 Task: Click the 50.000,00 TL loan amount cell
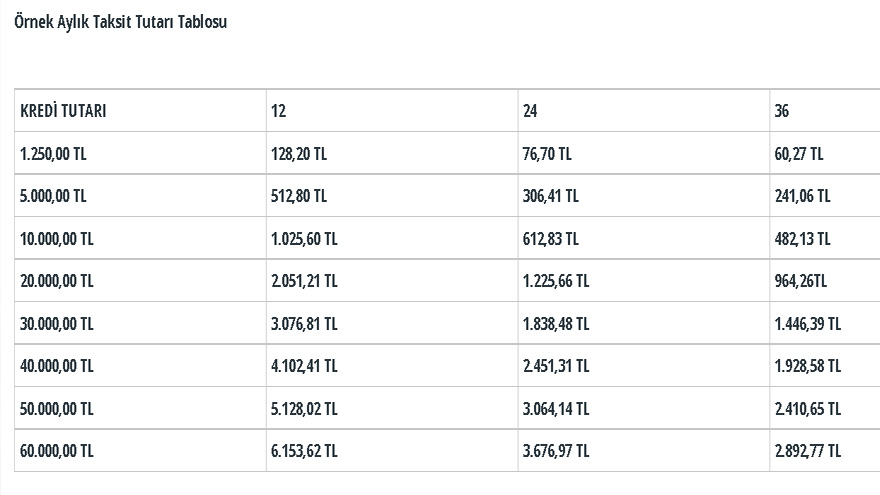click(140, 408)
